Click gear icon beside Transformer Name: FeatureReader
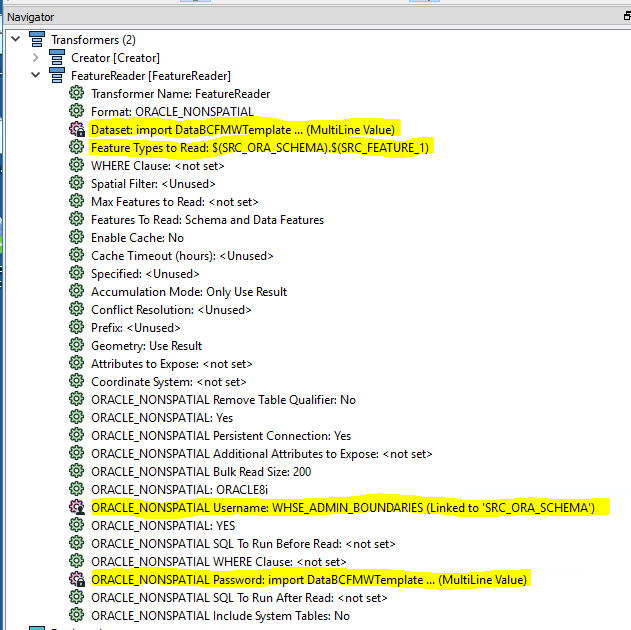The image size is (631, 630). pos(76,93)
